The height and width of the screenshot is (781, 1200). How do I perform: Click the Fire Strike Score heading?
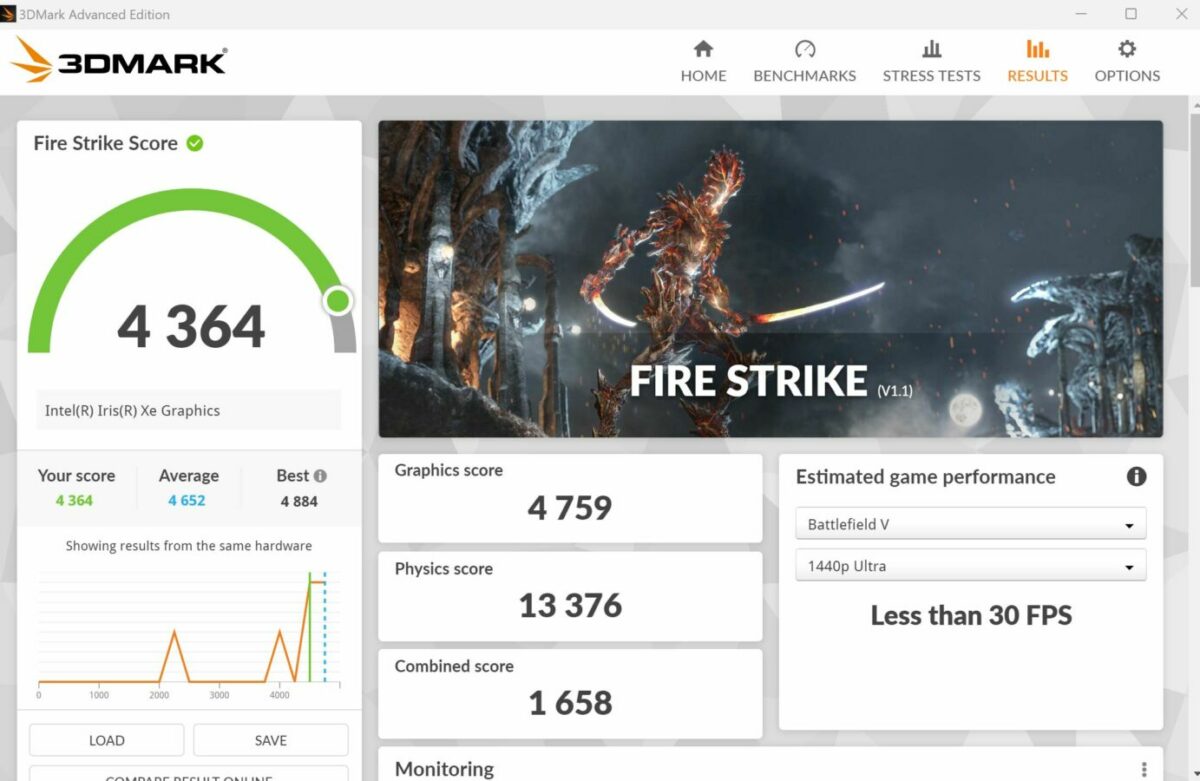click(105, 143)
